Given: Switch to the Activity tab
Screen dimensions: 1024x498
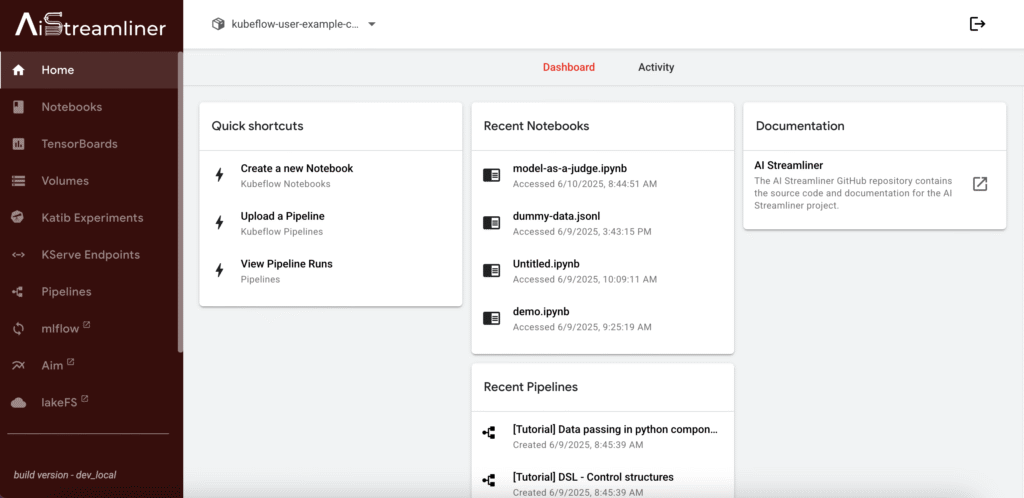Looking at the screenshot, I should [x=656, y=67].
